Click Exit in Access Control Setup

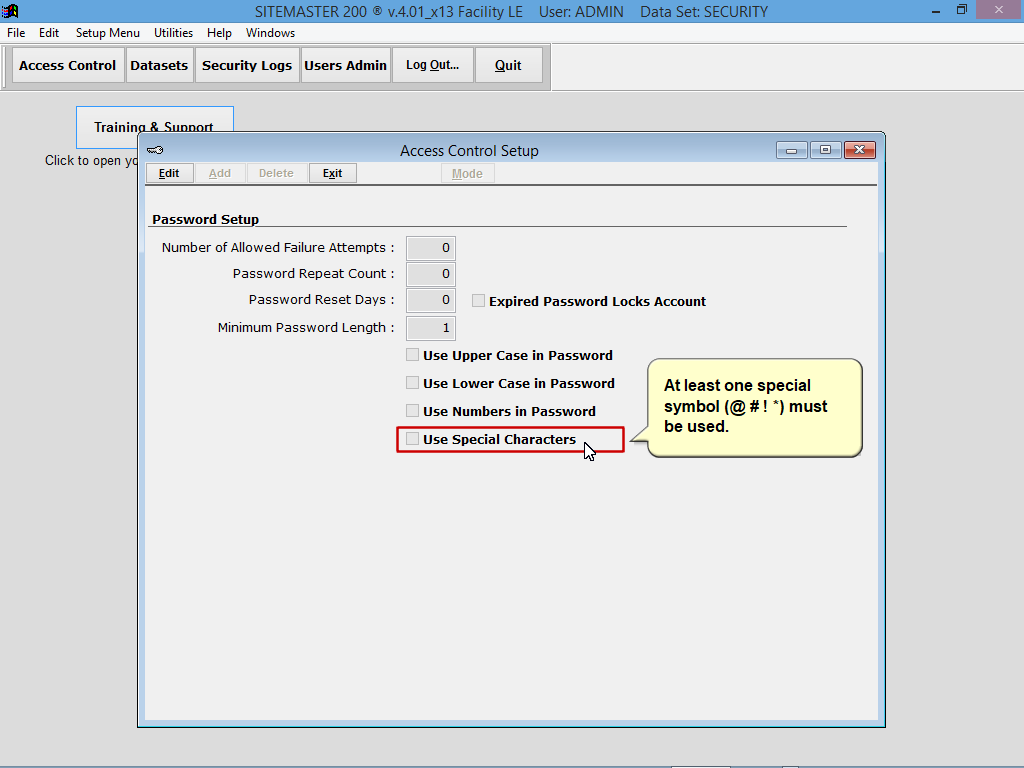click(x=332, y=173)
